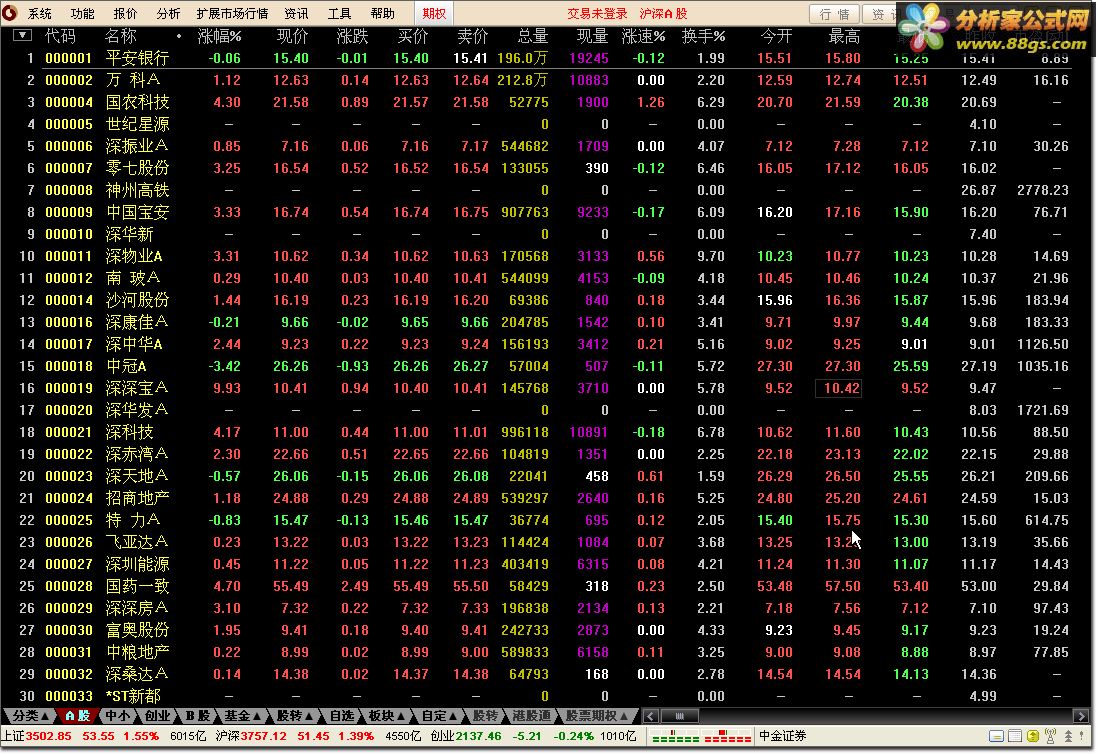Click the green-red market breadth indicator
This screenshot has height=754, width=1098.
702,736
